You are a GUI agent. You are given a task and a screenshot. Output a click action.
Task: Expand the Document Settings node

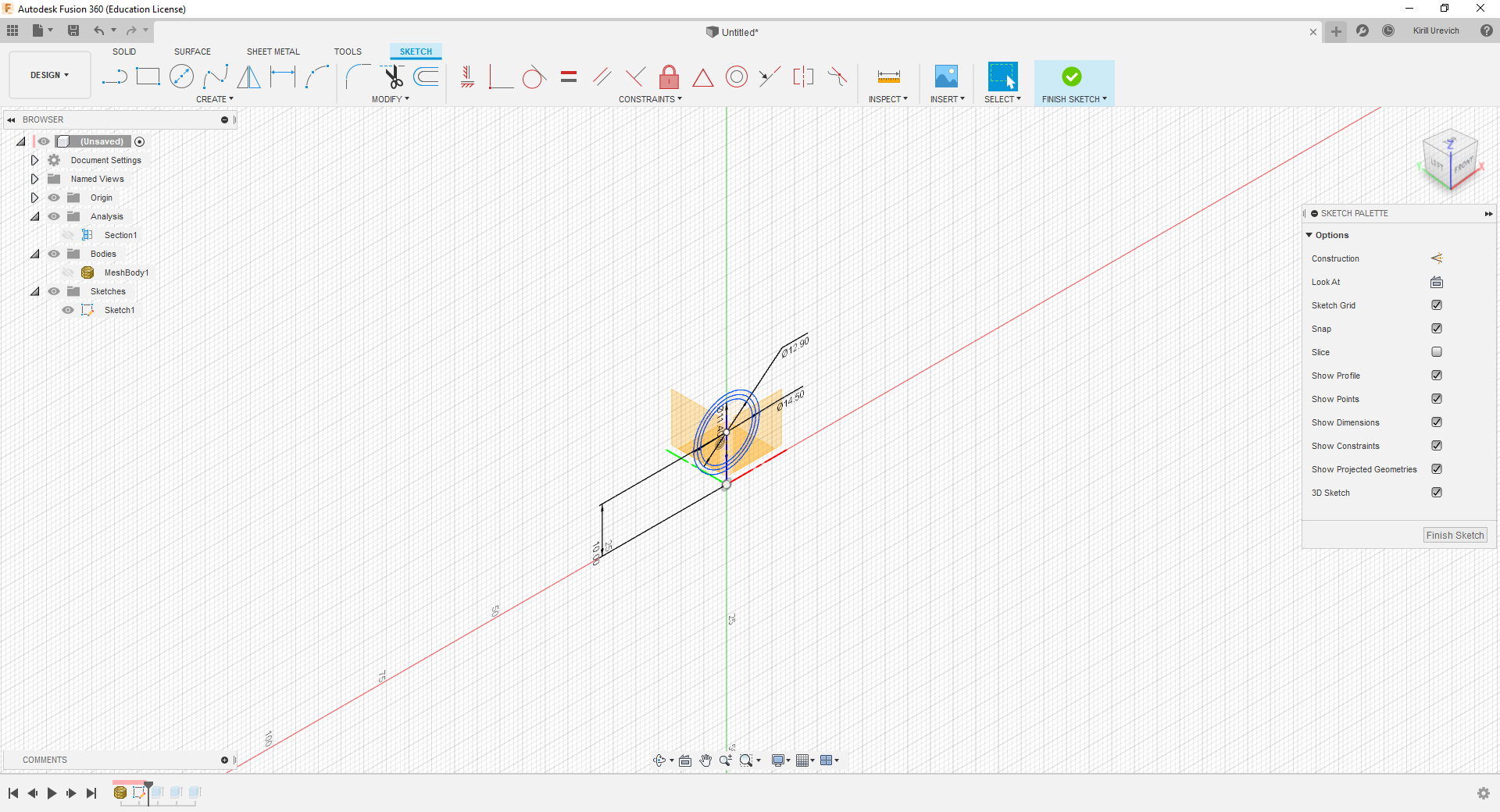34,160
